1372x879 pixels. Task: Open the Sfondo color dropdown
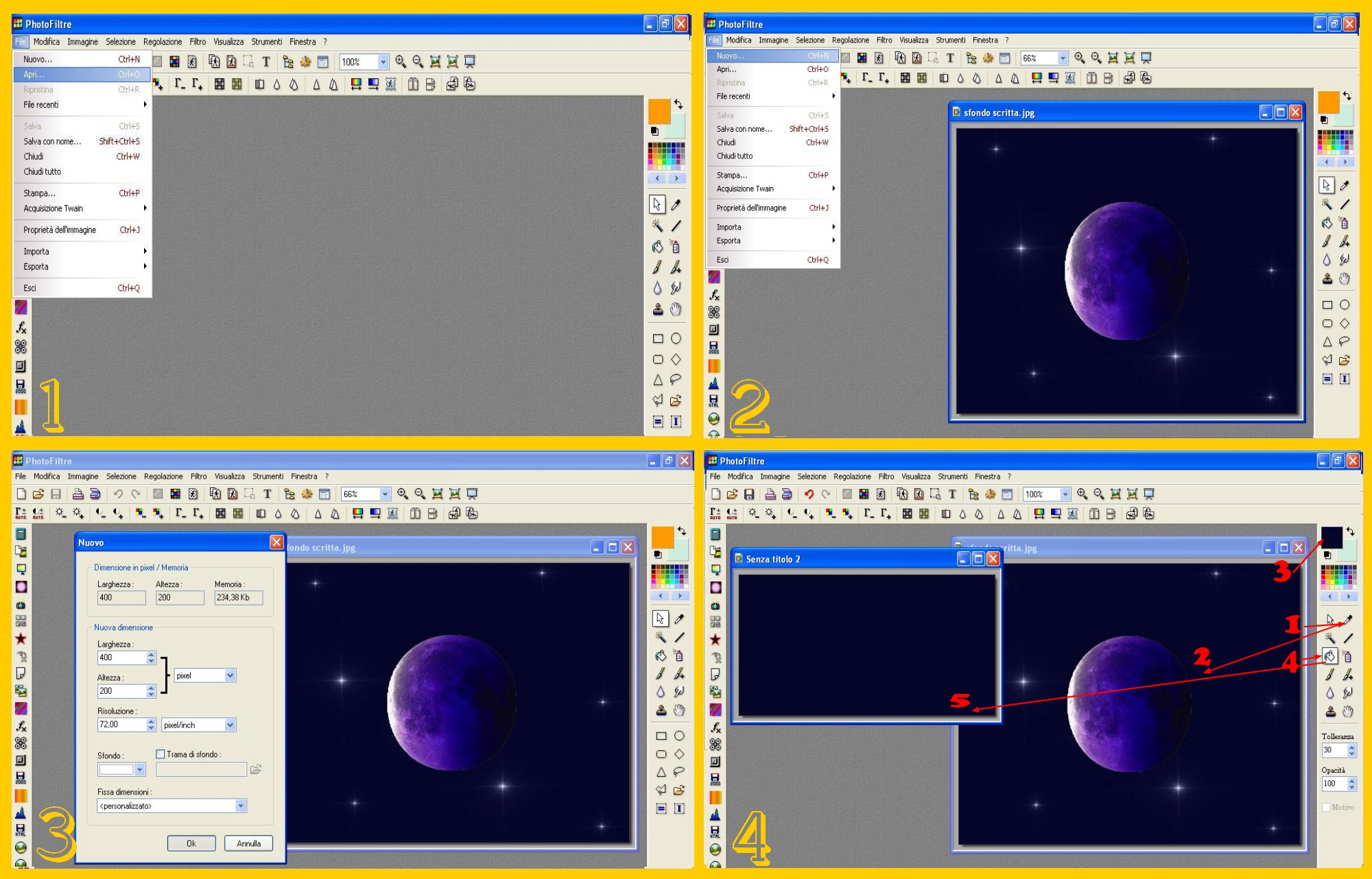pyautogui.click(x=140, y=769)
